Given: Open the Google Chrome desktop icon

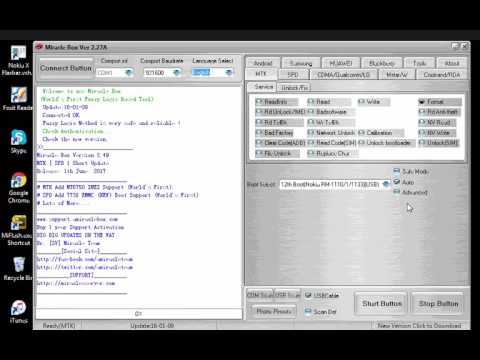Looking at the screenshot, I should (x=19, y=187).
